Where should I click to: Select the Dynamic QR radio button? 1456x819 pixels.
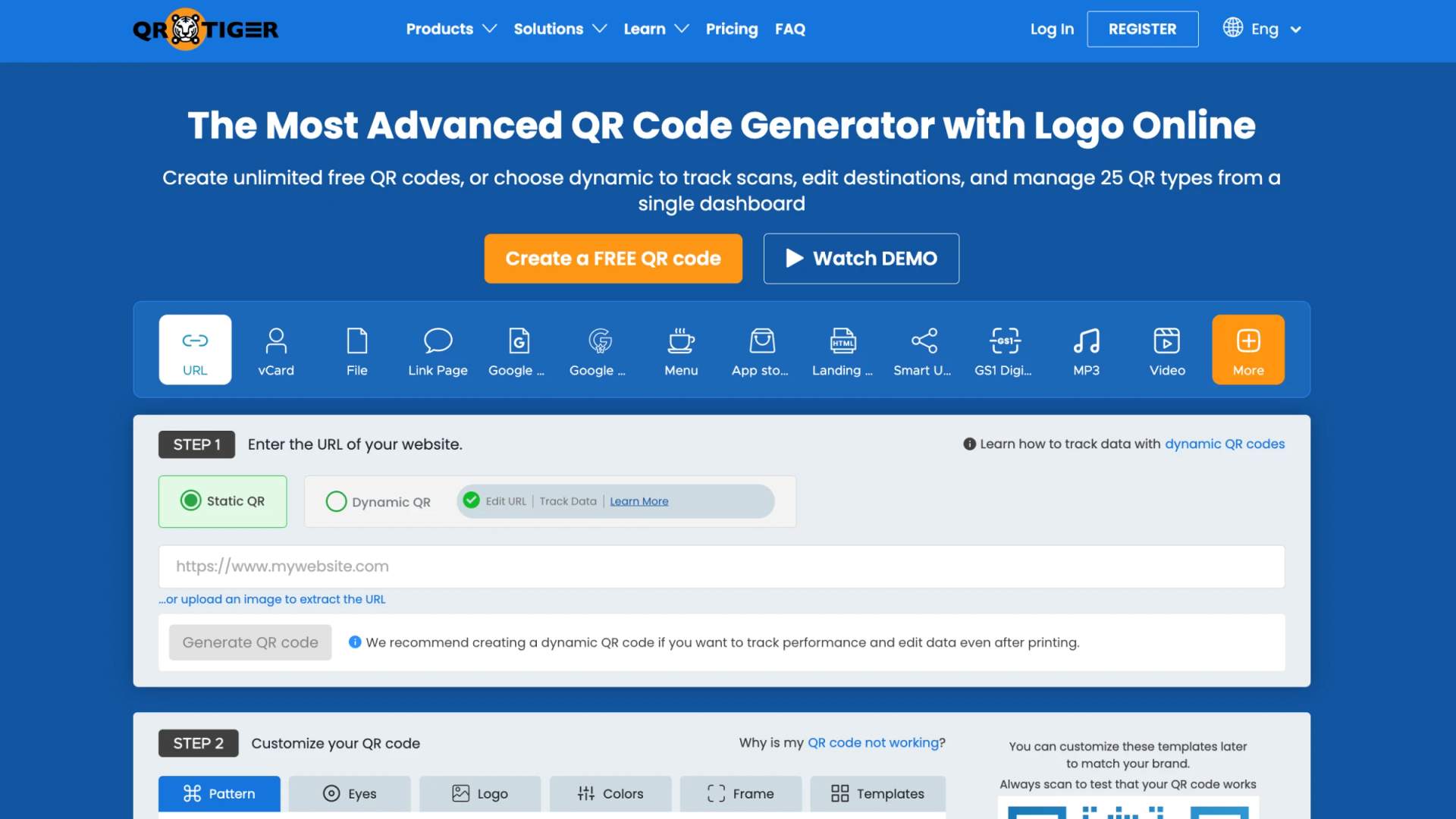click(x=336, y=501)
